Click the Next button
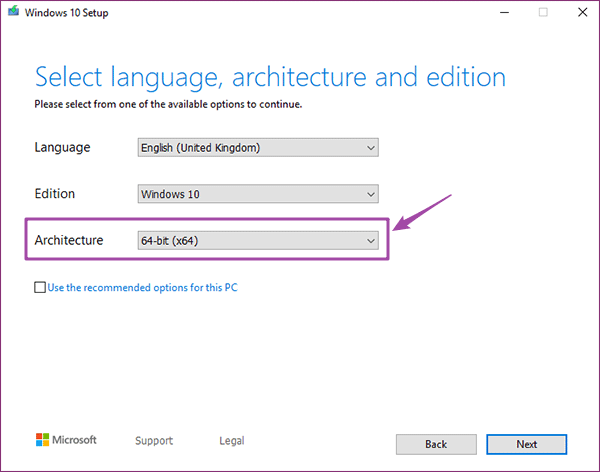Image resolution: width=600 pixels, height=472 pixels. point(527,444)
